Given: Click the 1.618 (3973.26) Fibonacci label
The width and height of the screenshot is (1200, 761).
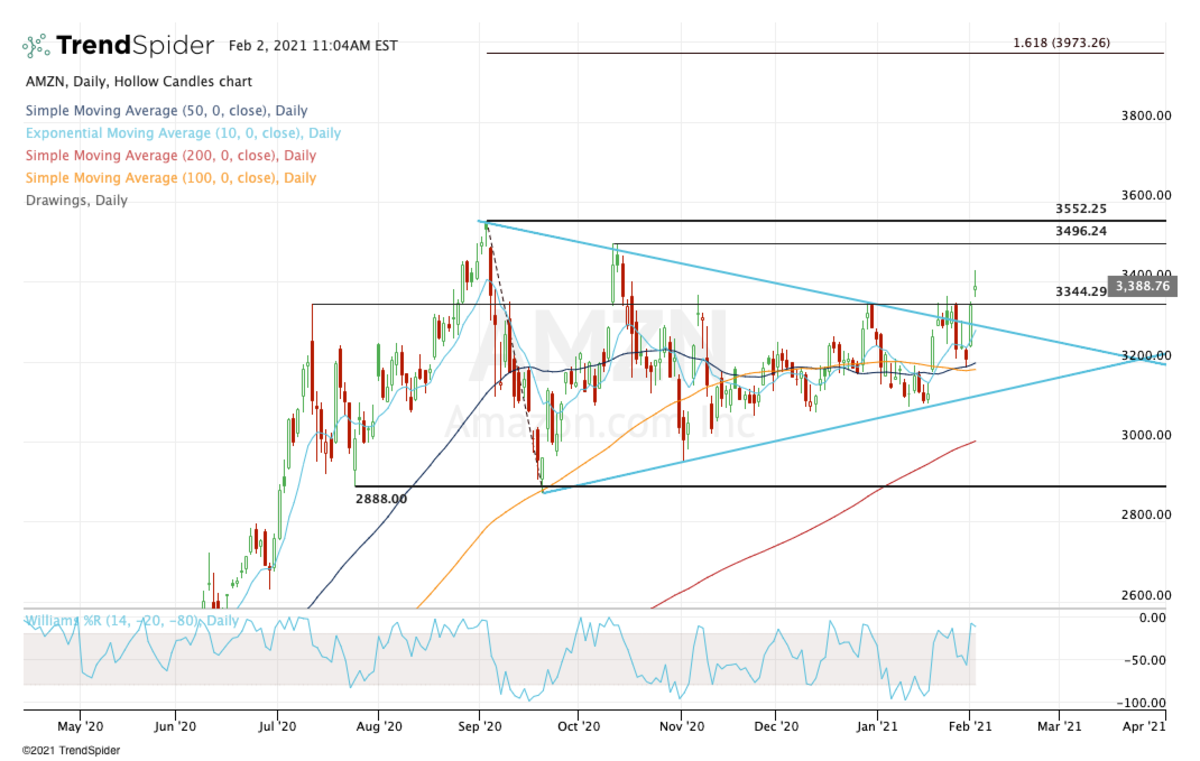Looking at the screenshot, I should click(x=1061, y=43).
